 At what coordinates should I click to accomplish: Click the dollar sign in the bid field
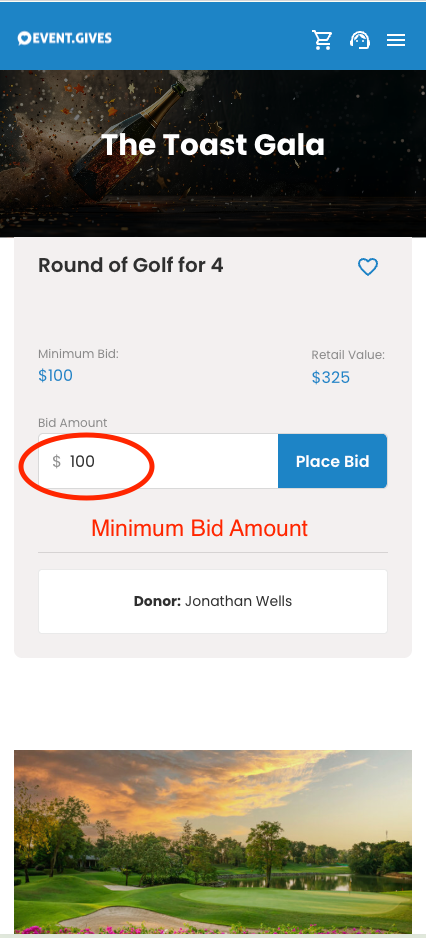tap(56, 461)
